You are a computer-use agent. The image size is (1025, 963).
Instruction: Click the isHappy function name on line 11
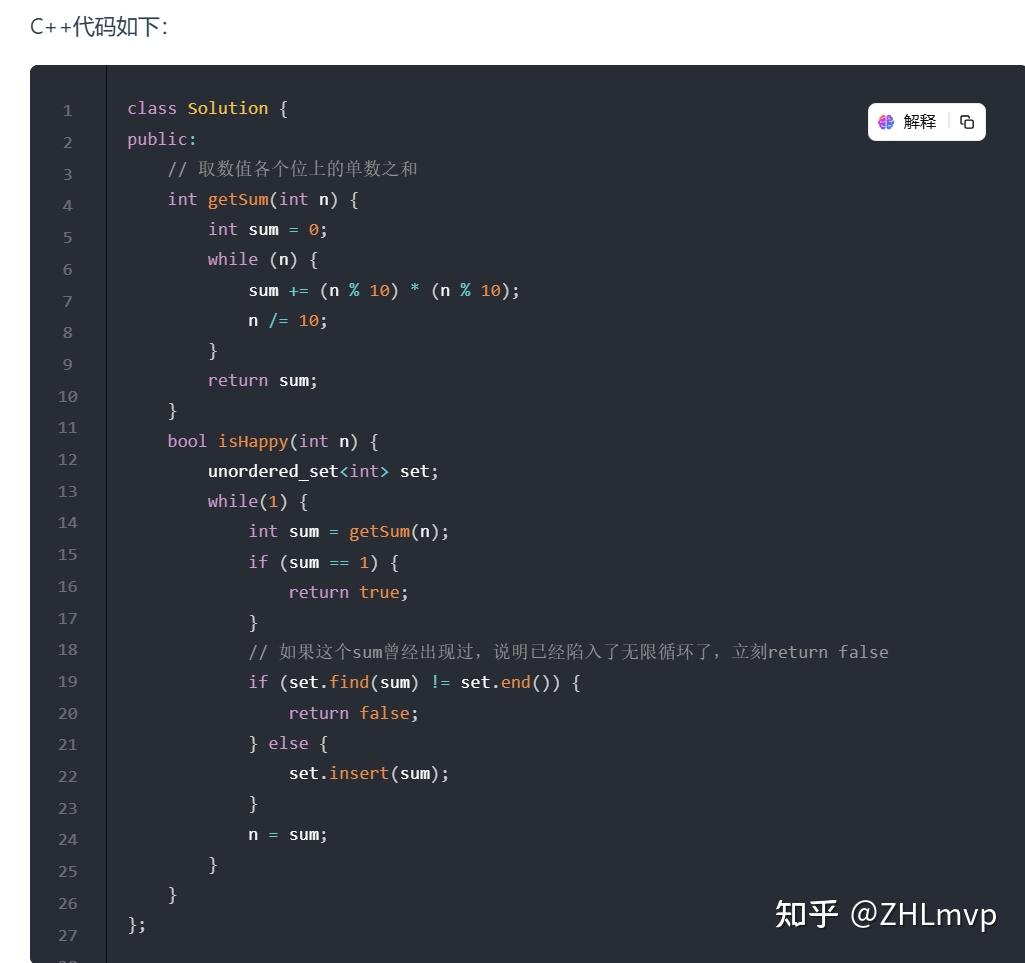252,441
